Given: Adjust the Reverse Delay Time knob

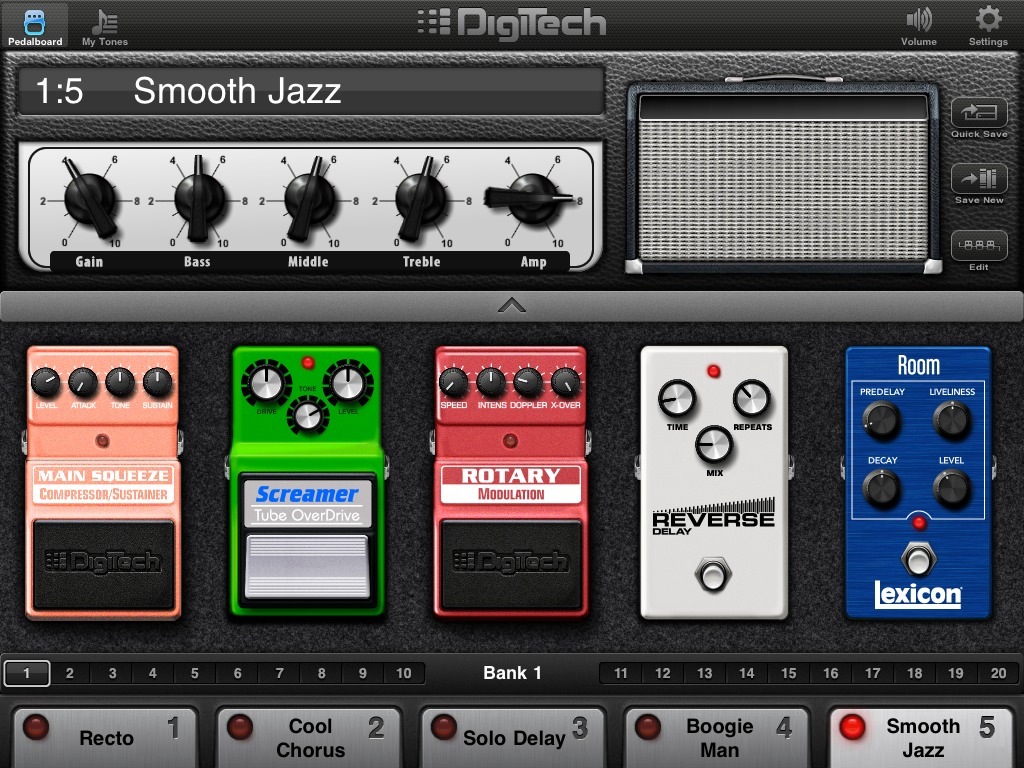Looking at the screenshot, I should (677, 398).
